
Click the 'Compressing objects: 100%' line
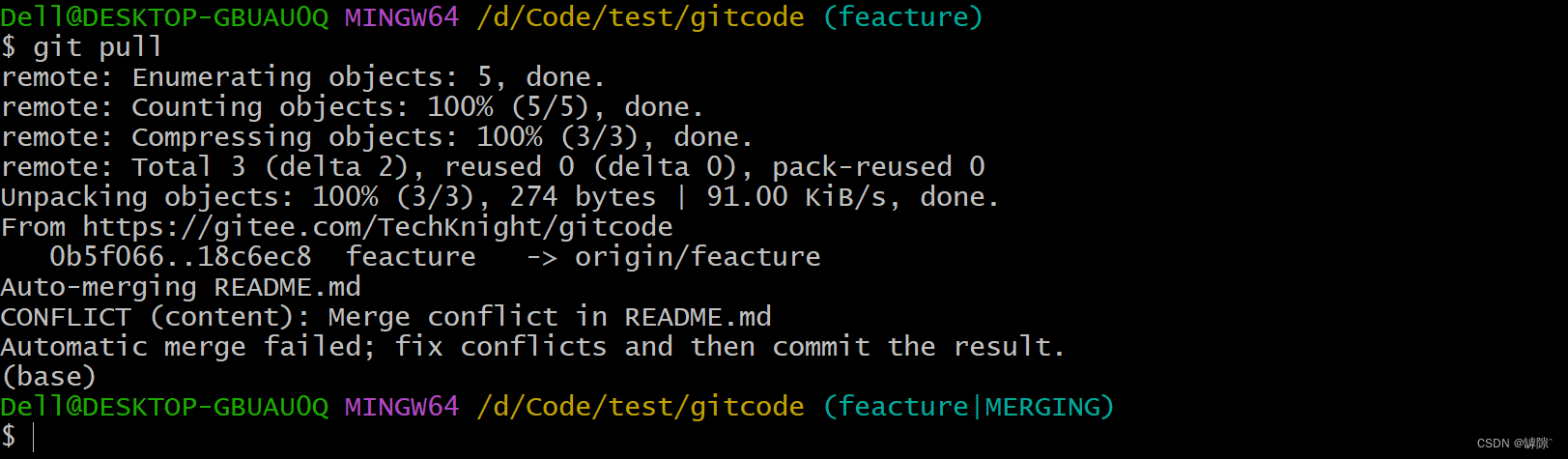click(x=377, y=137)
